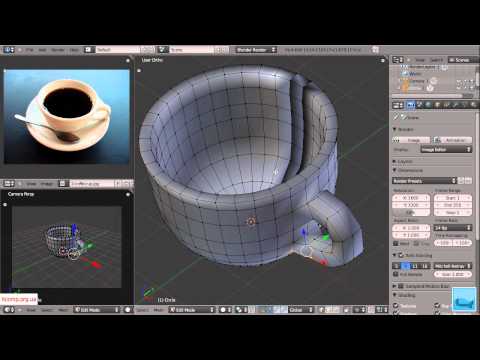This screenshot has width=480, height=360.
Task: Open the 24 fps frame rate dropdown
Action: 453,228
